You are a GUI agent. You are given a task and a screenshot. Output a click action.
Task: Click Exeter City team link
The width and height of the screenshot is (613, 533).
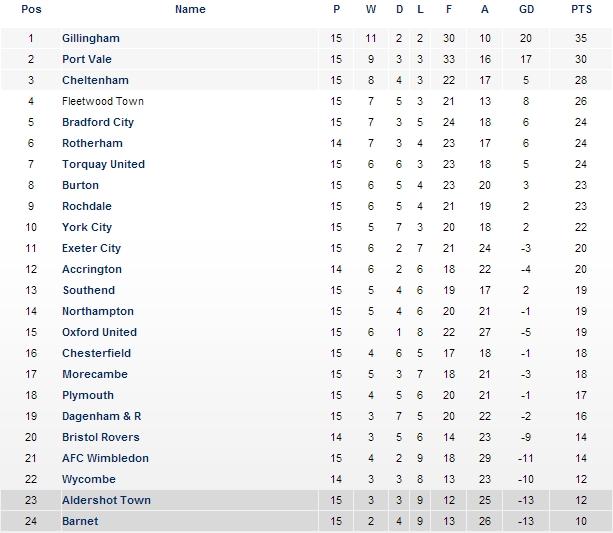pos(91,248)
